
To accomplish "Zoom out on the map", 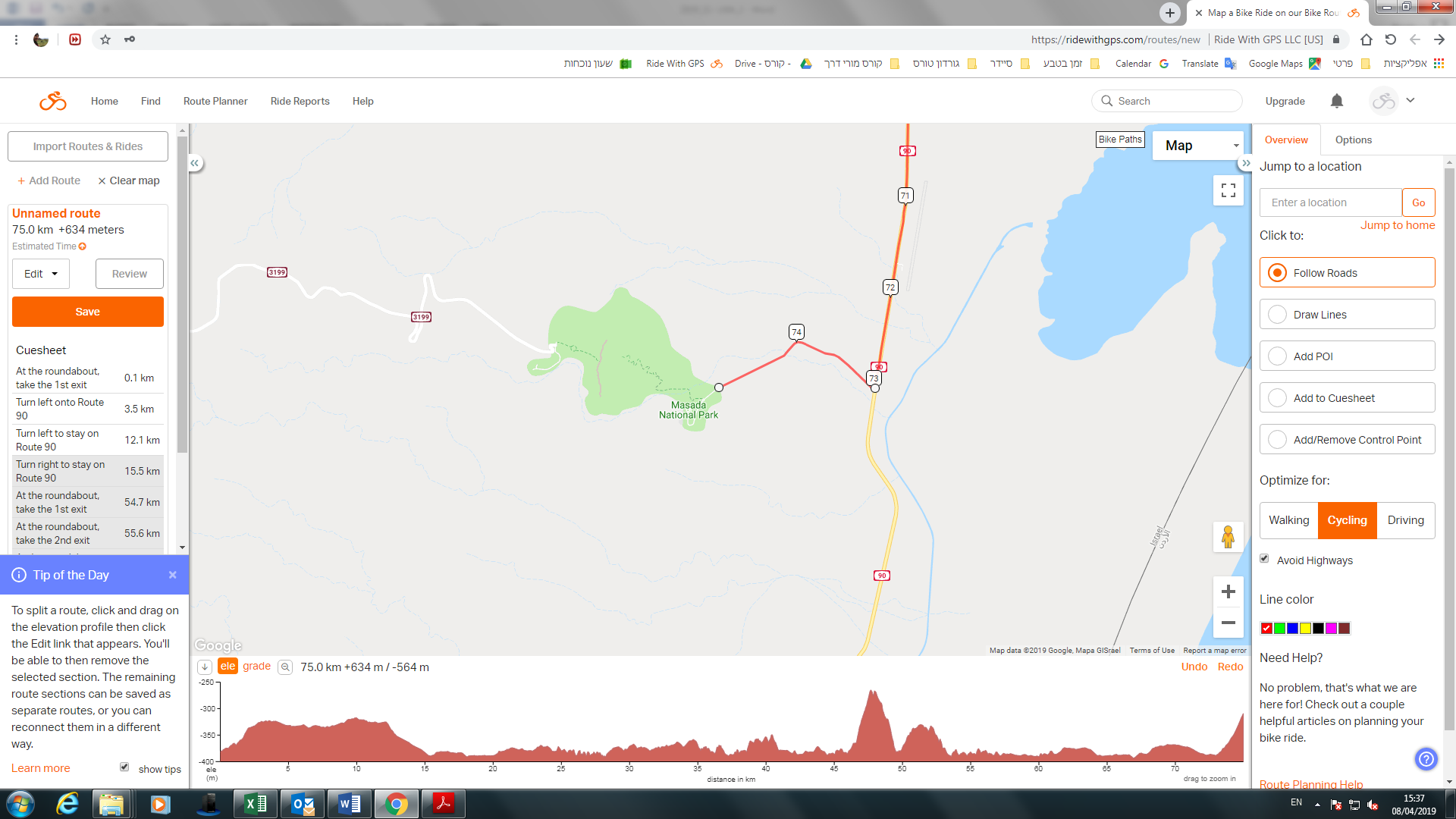I will pos(1228,623).
